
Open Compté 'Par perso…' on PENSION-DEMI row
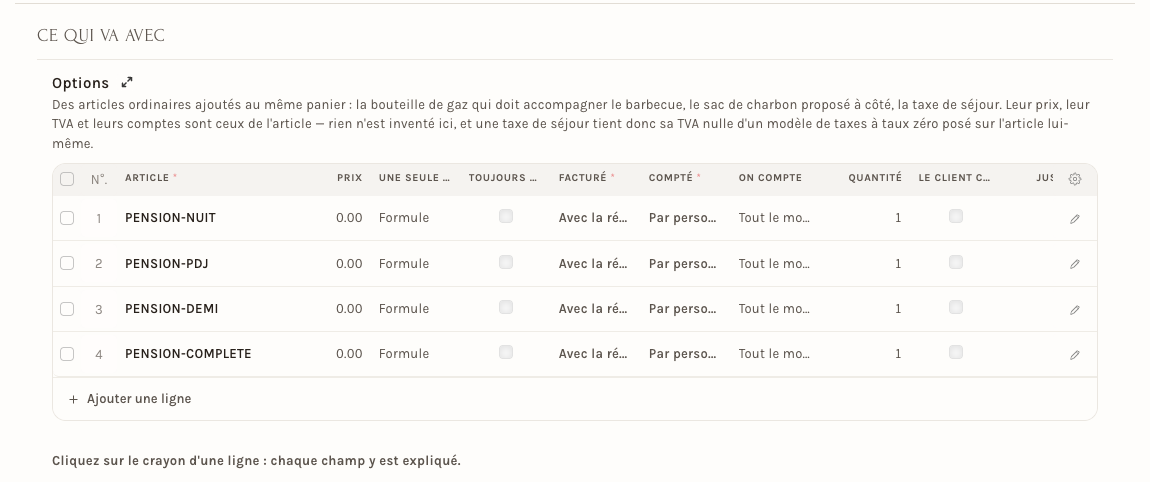point(682,309)
